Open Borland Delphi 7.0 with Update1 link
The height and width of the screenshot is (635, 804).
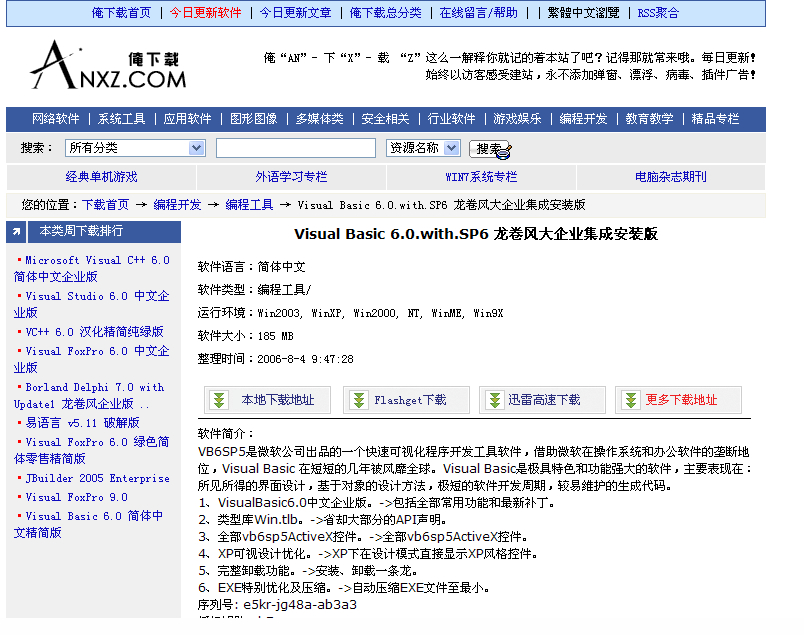(89, 395)
